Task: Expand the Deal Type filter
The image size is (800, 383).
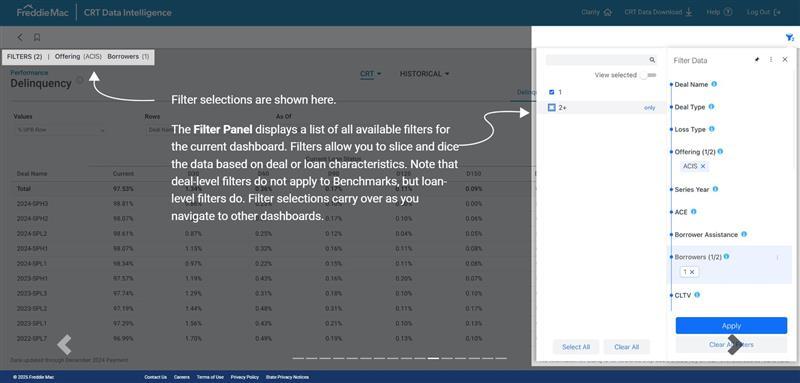Action: 690,107
